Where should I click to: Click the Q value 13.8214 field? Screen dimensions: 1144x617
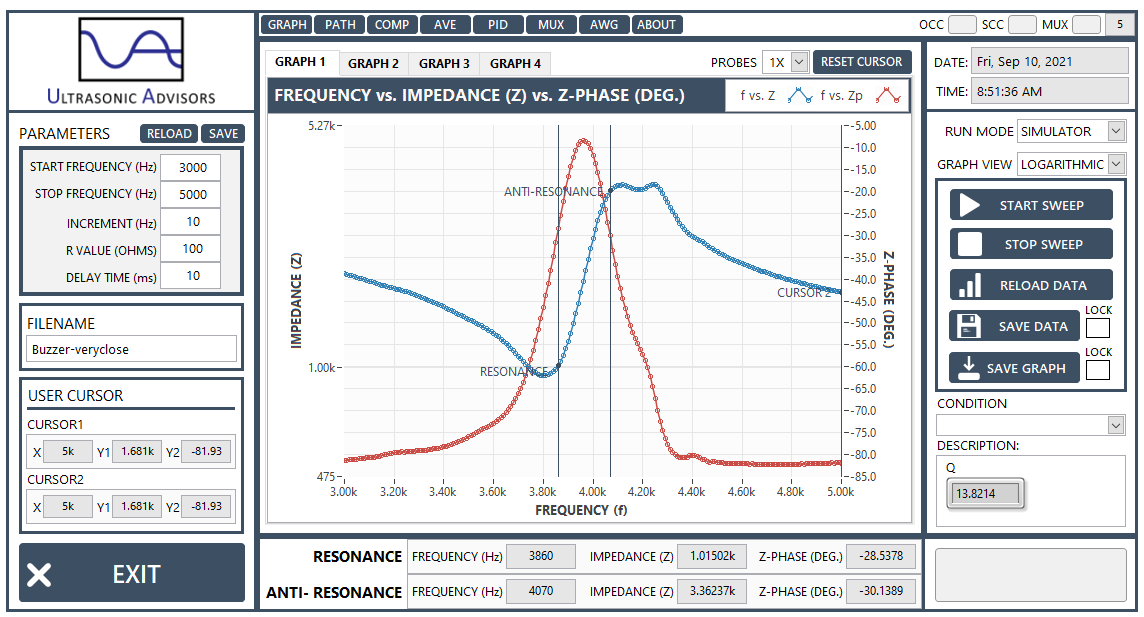pos(985,494)
